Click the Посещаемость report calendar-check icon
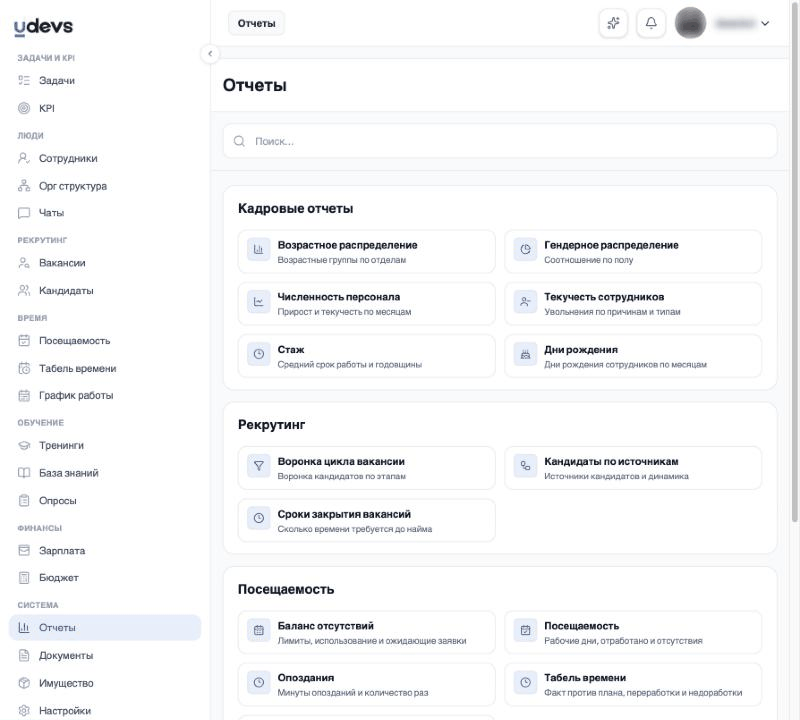This screenshot has width=800, height=720. [525, 630]
